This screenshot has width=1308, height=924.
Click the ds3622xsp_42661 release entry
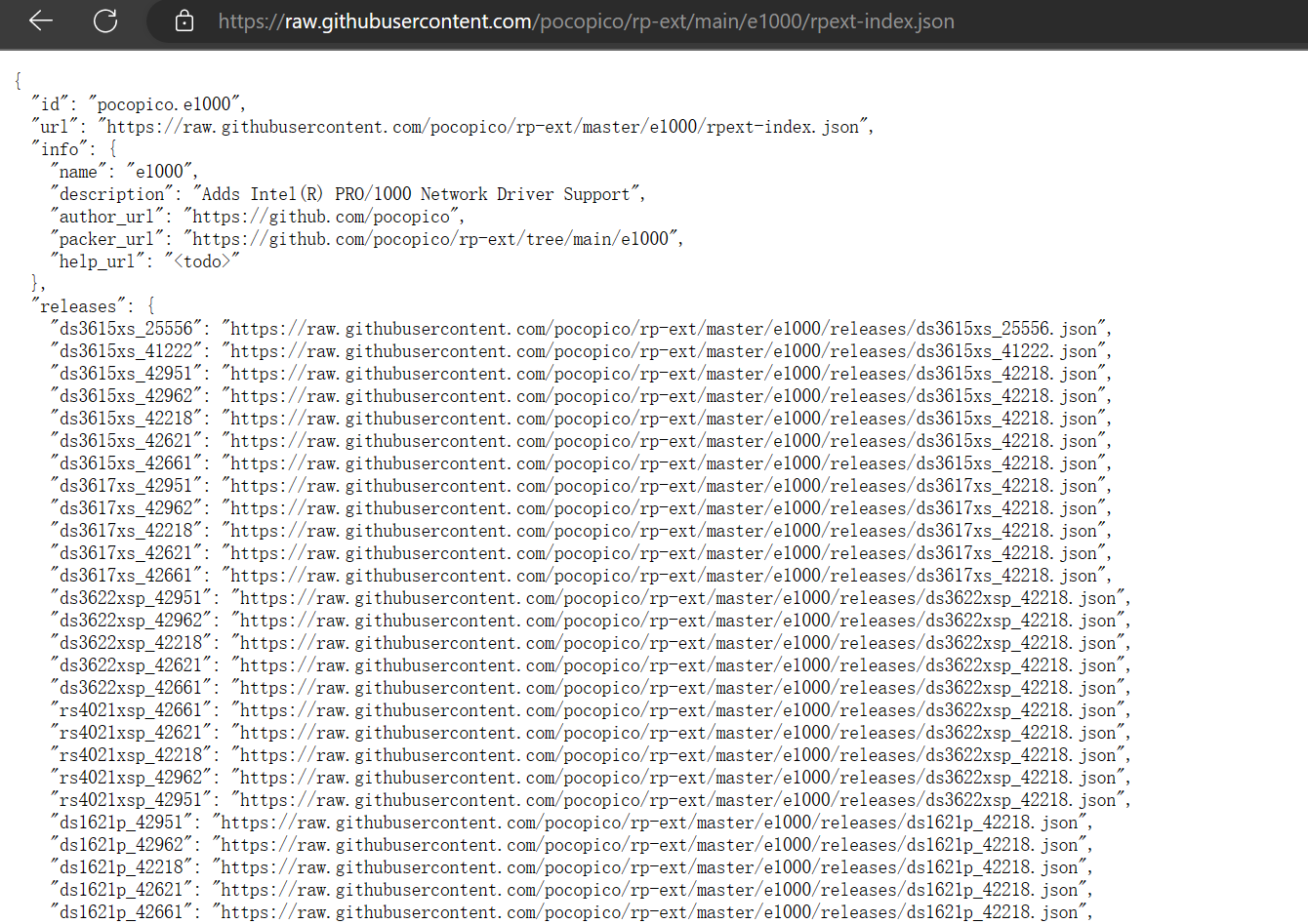[591, 688]
